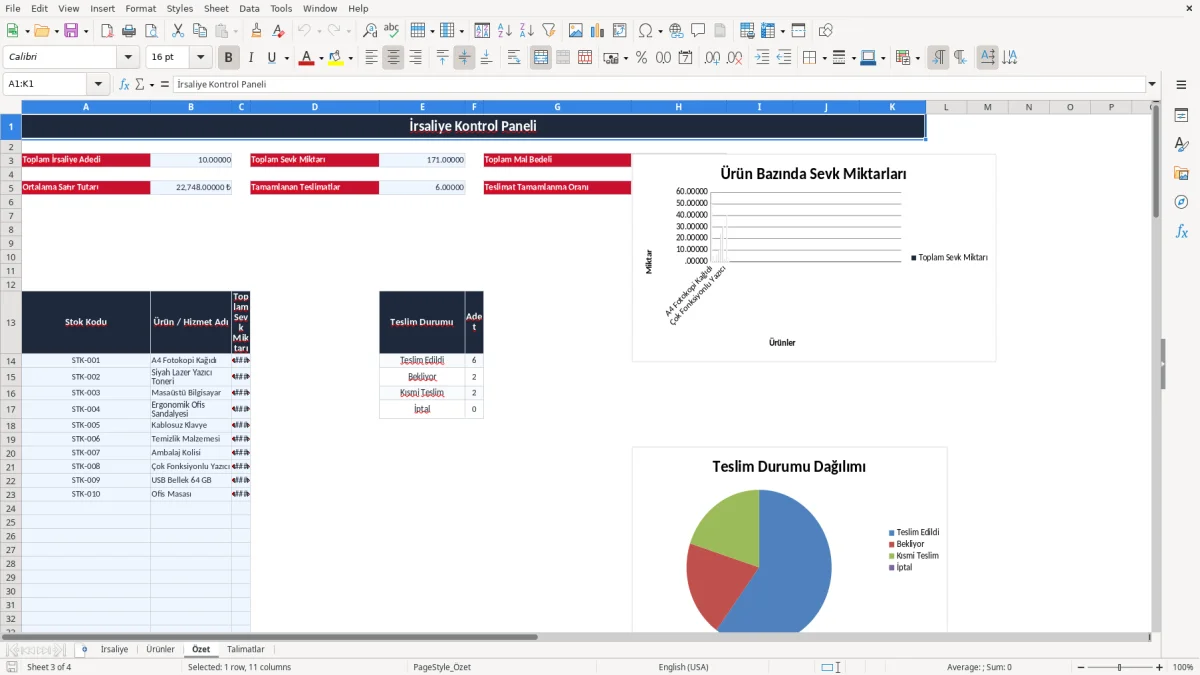Viewport: 1200px width, 675px height.
Task: Open the underline style dropdown arrow
Action: (286, 58)
